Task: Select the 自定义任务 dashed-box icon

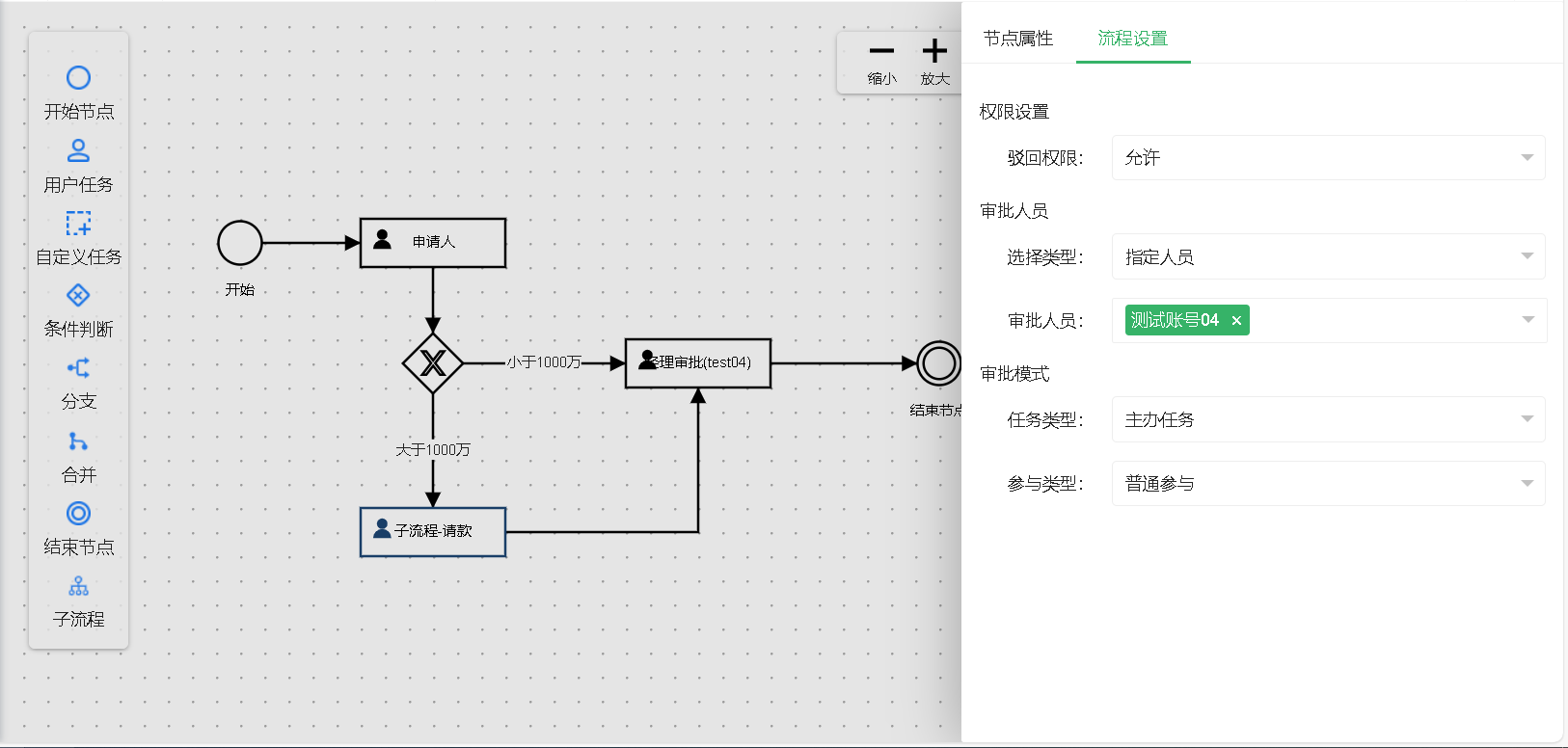Action: click(78, 224)
